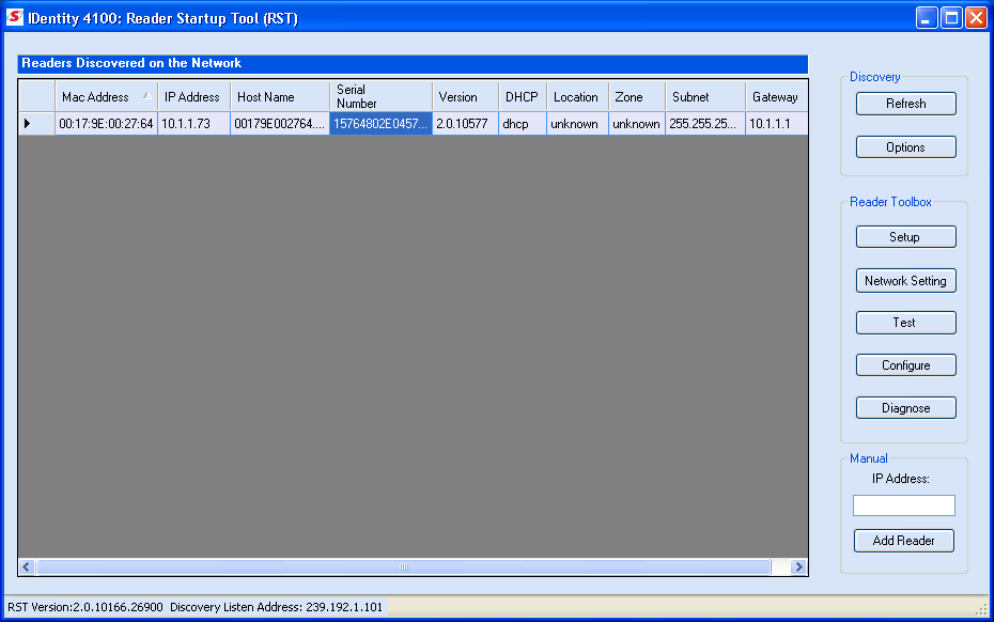The image size is (994, 622).
Task: Select the IP cell 10.1.1.73
Action: click(194, 124)
